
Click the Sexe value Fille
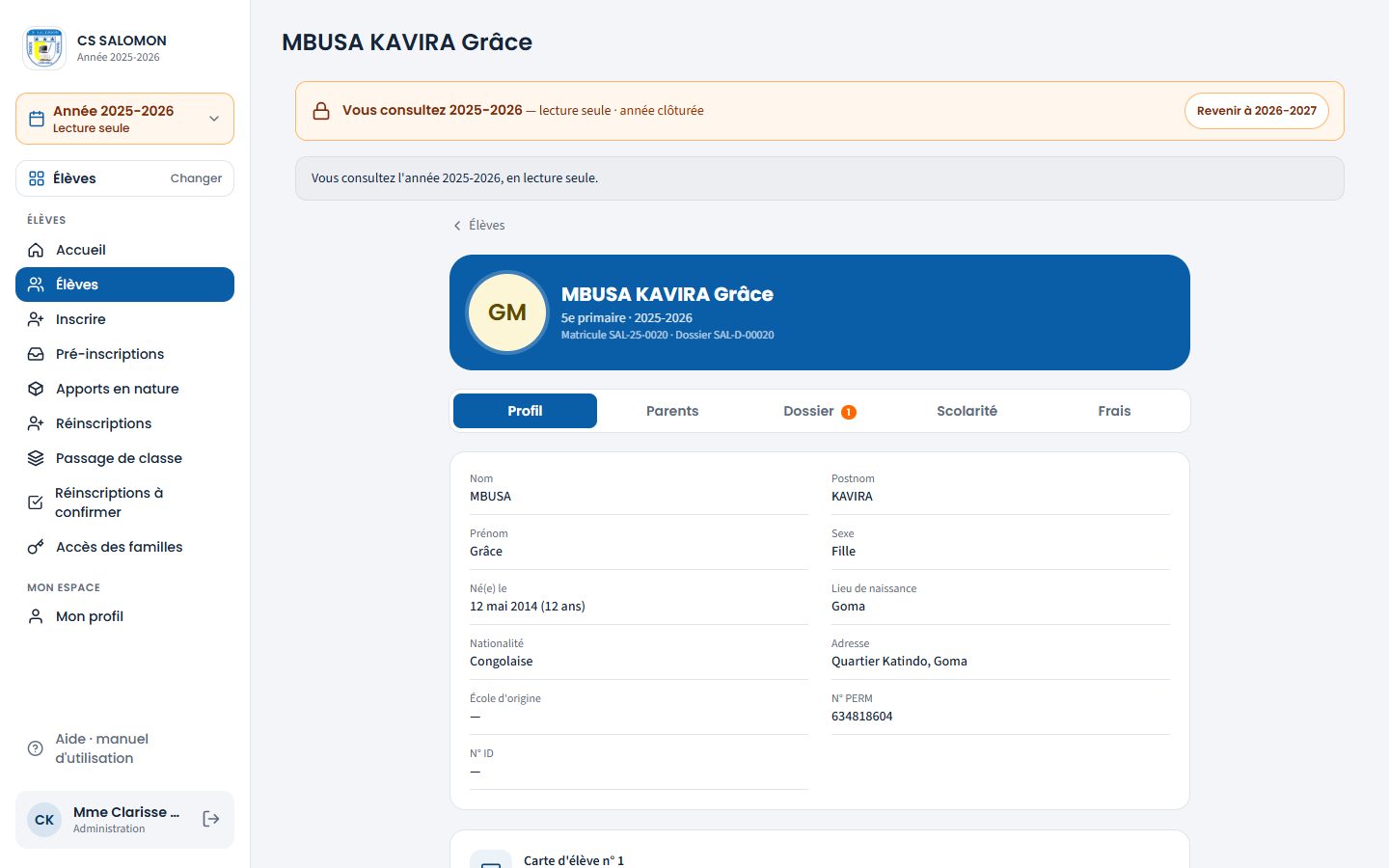click(844, 552)
